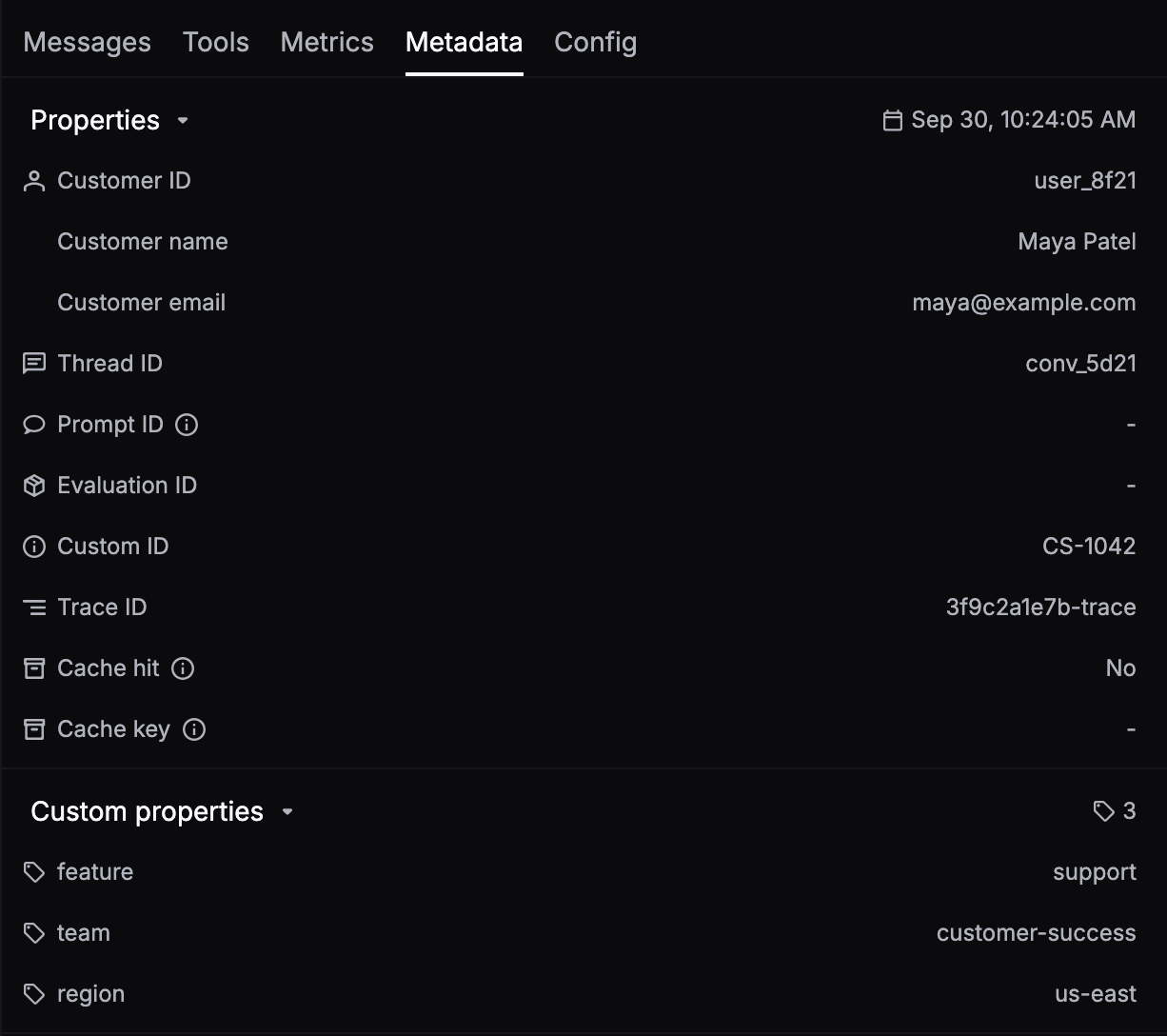The height and width of the screenshot is (1036, 1167).
Task: Click the Sep 30, 10:24:05 AM timestamp
Action: [x=1023, y=120]
